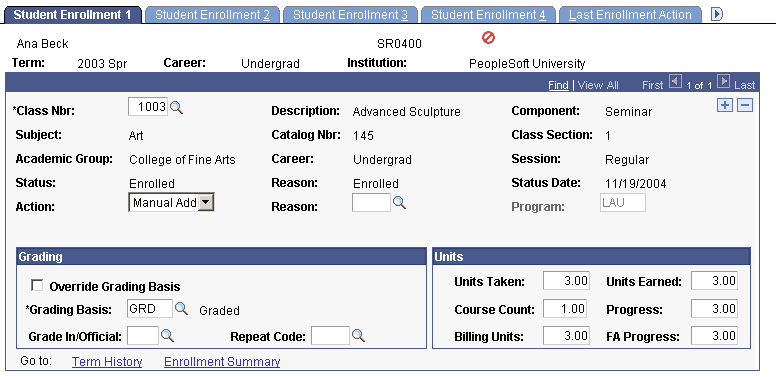The height and width of the screenshot is (377, 784).
Task: Click the subject value 'Art'
Action: (136, 136)
